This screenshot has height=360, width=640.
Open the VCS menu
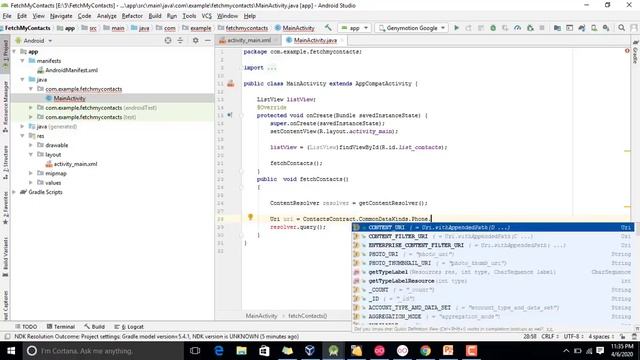(x=207, y=16)
